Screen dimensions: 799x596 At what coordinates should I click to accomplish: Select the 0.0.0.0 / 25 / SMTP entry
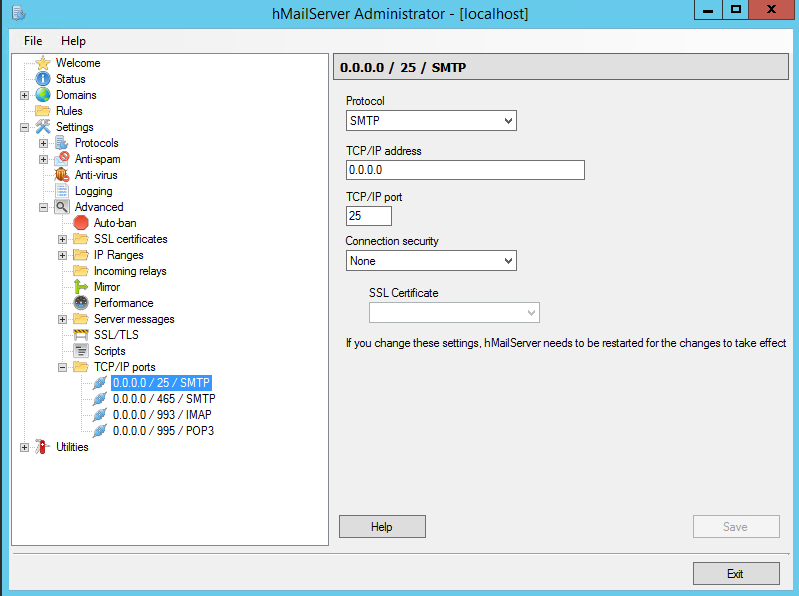(161, 383)
